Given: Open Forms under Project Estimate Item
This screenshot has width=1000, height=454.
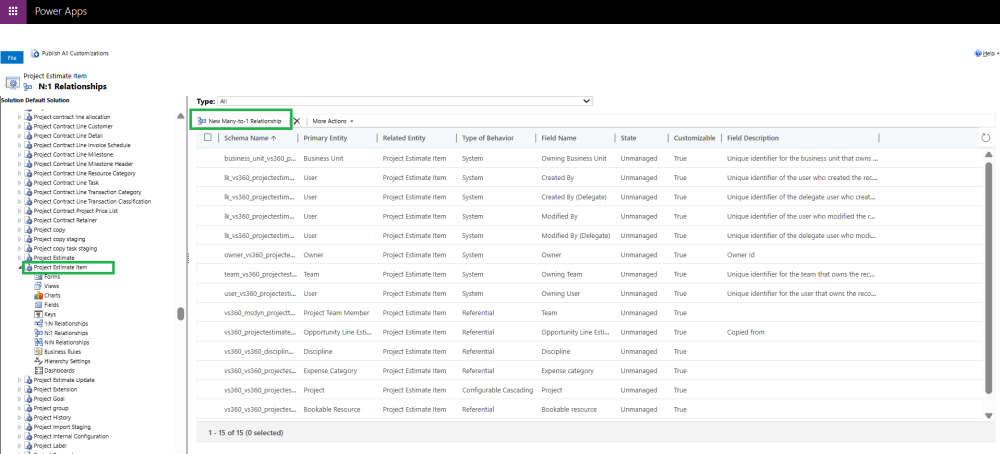Looking at the screenshot, I should pyautogui.click(x=51, y=276).
